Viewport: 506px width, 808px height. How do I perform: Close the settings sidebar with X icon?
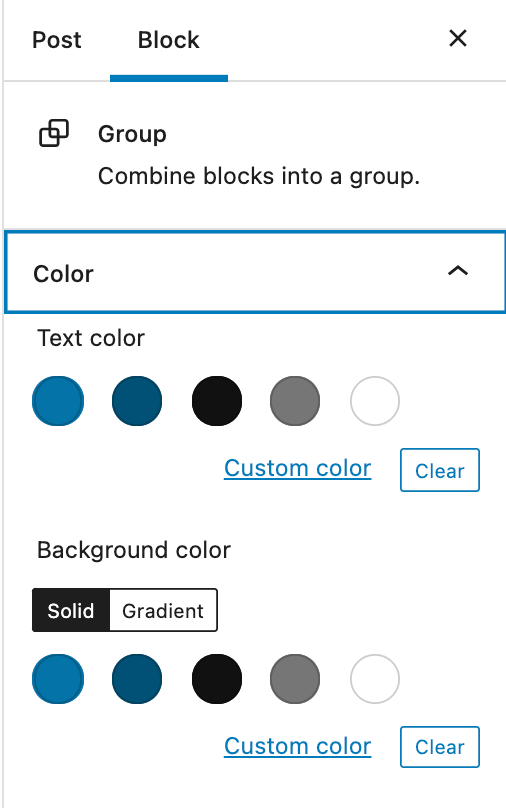click(x=458, y=38)
